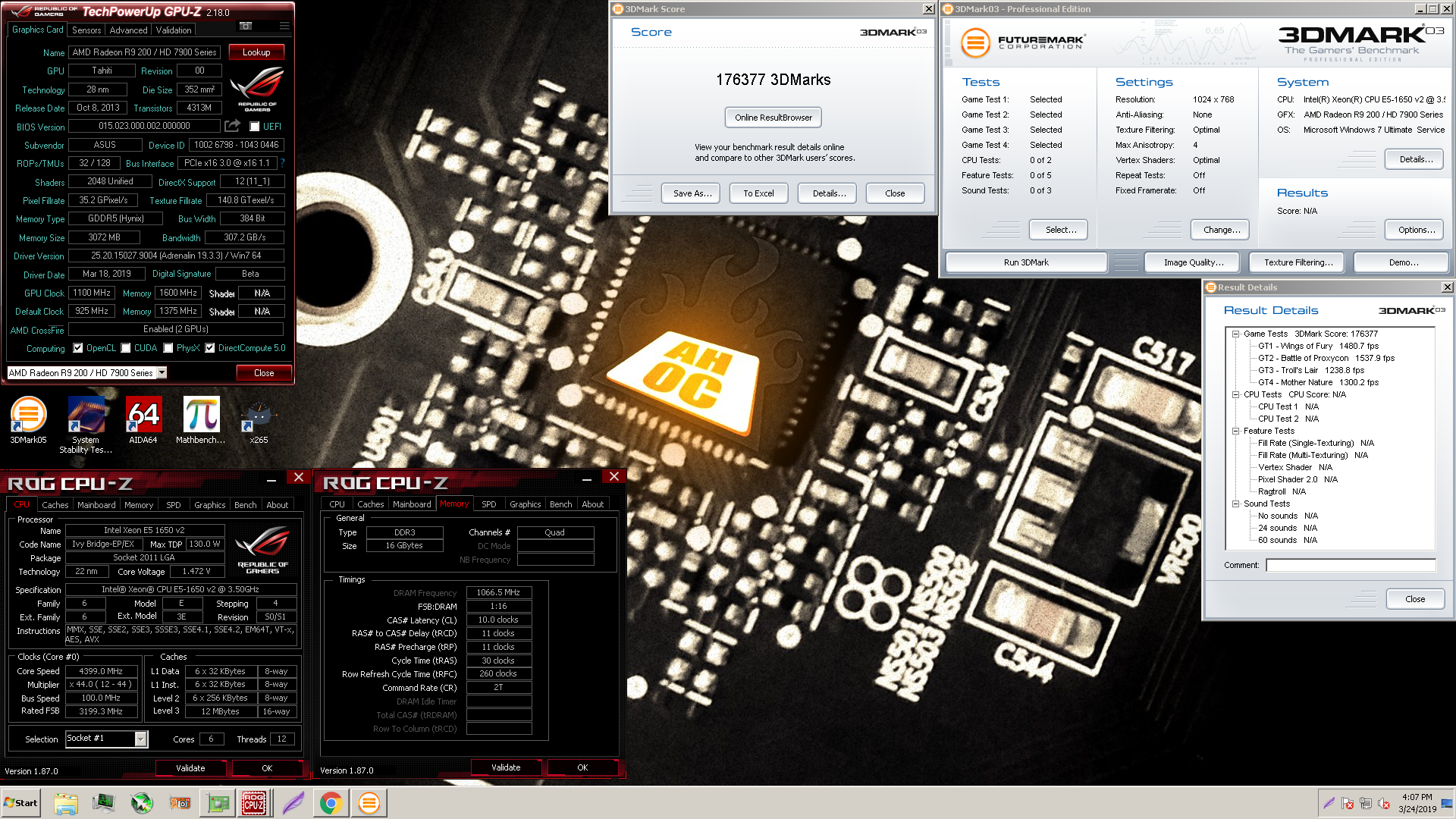Click the Show Desktop icon next to the clock
Screen dimensions: 1456x819
(1448, 803)
